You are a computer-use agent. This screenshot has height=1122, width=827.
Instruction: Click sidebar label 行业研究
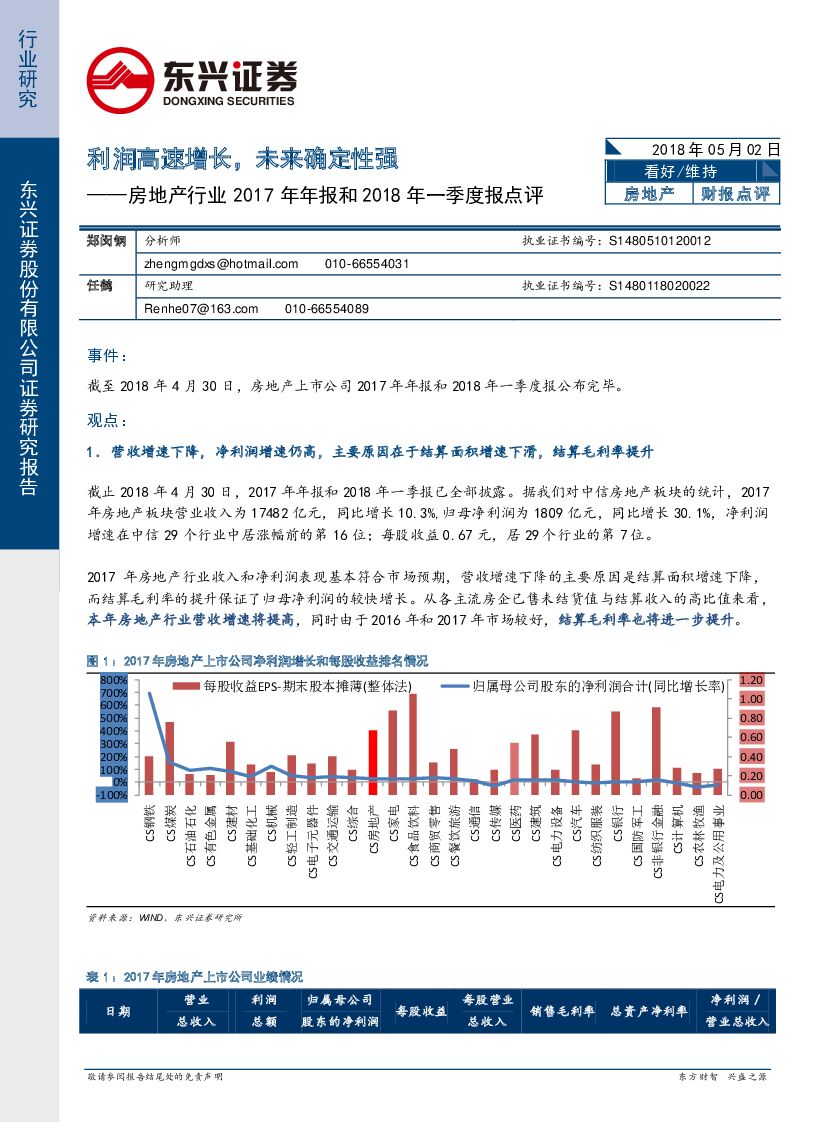pyautogui.click(x=28, y=69)
